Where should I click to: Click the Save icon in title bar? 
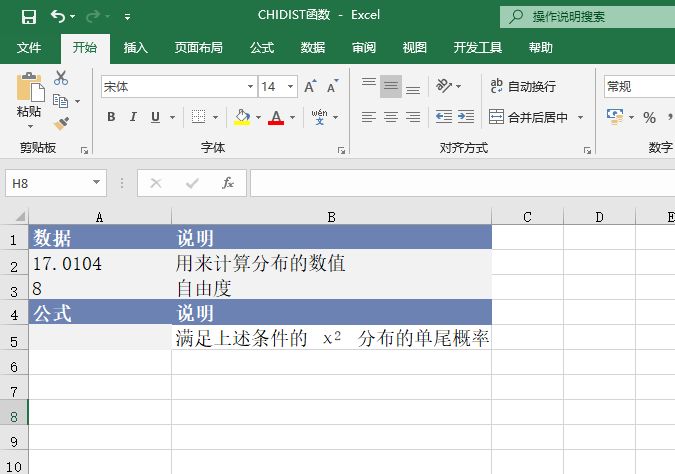[28, 16]
